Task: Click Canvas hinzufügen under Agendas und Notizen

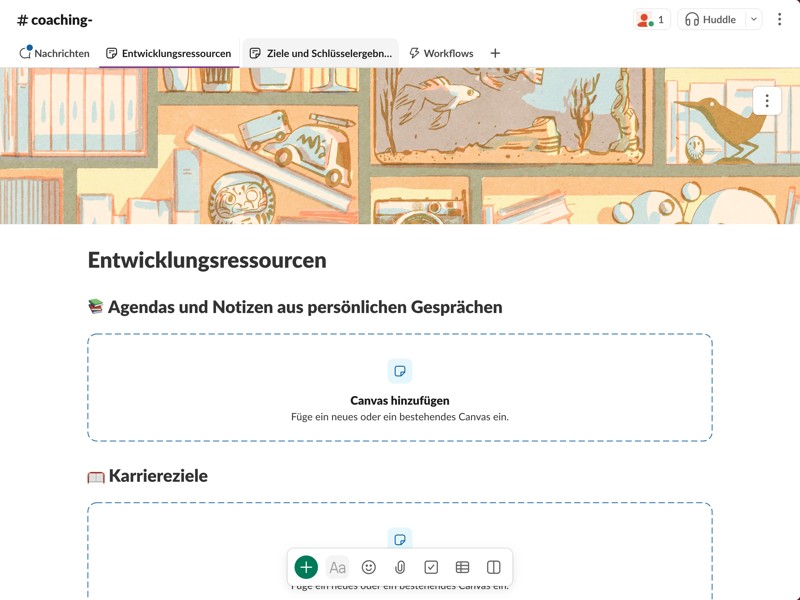Action: tap(400, 401)
